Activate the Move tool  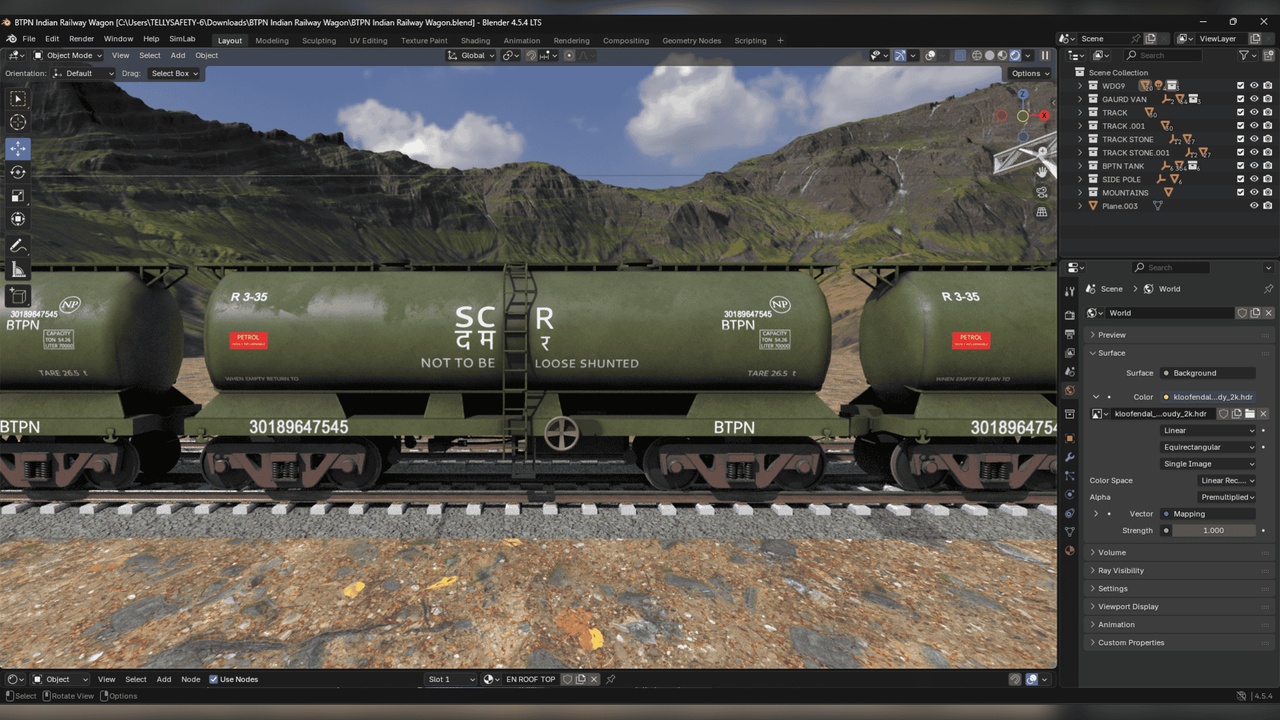click(18, 148)
